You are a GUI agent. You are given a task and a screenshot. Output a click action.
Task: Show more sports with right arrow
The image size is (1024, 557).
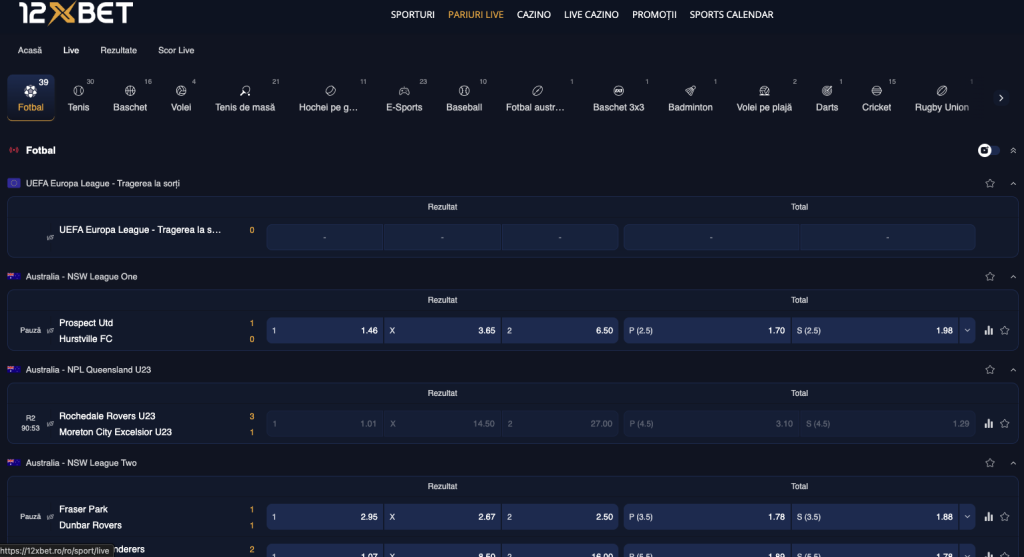pos(1001,98)
